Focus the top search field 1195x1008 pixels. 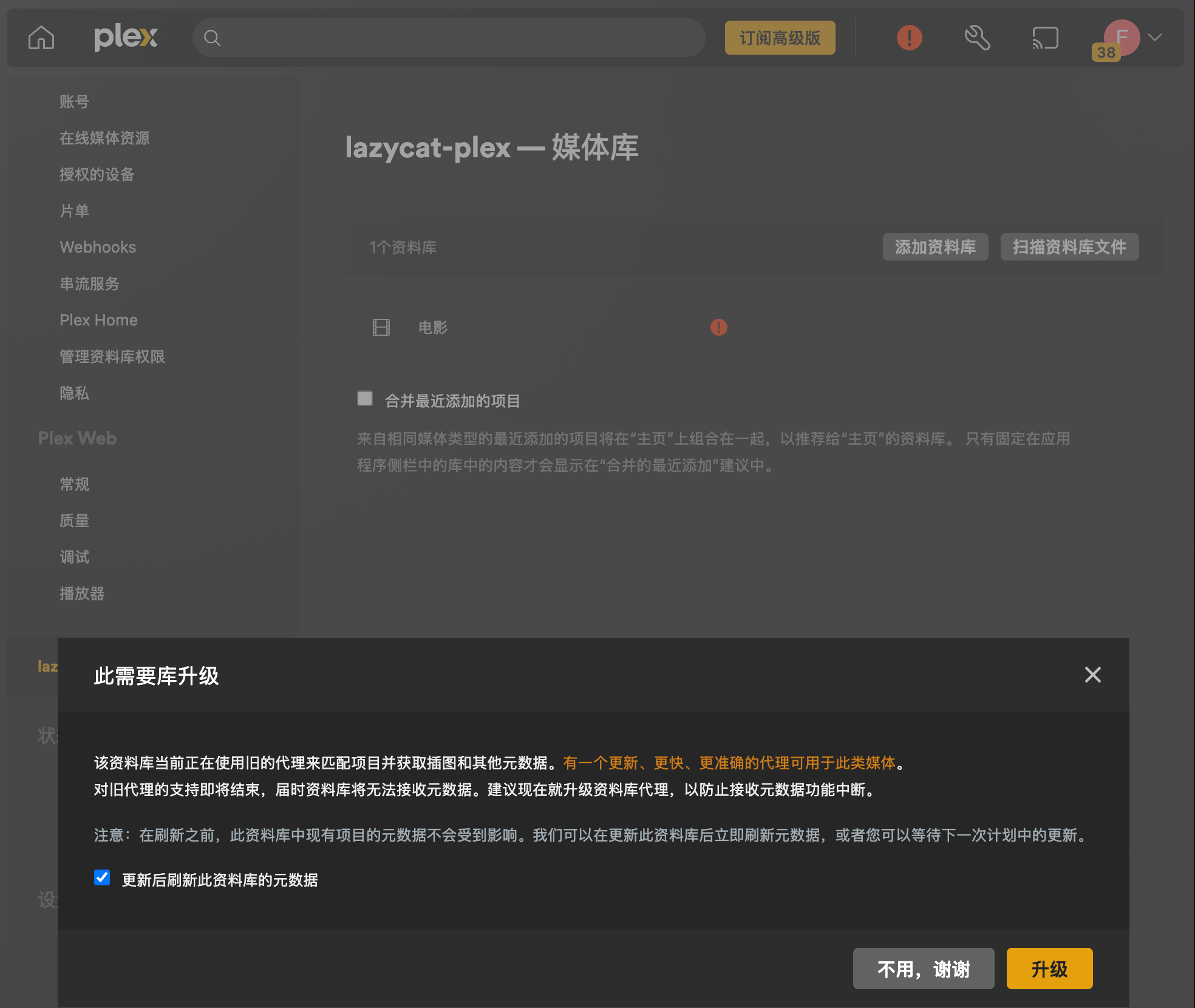(449, 38)
